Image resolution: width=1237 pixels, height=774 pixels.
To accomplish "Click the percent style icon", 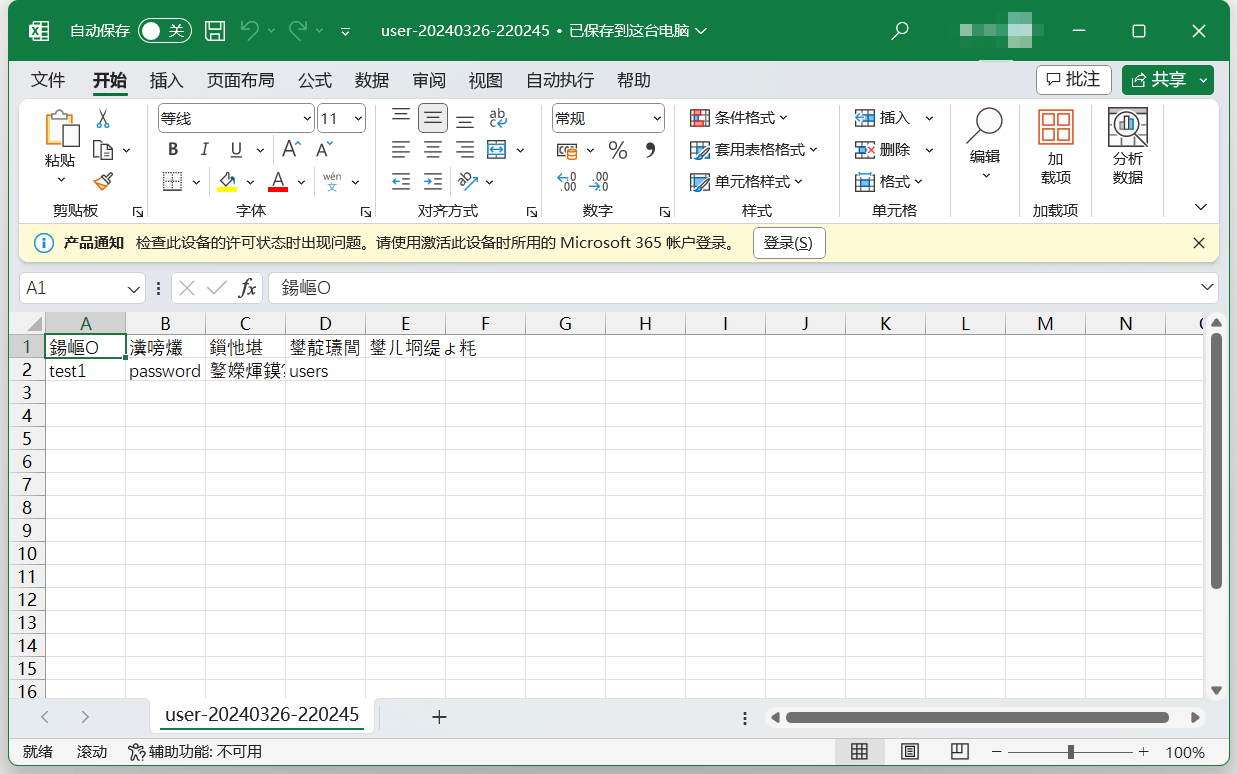I will (x=618, y=151).
